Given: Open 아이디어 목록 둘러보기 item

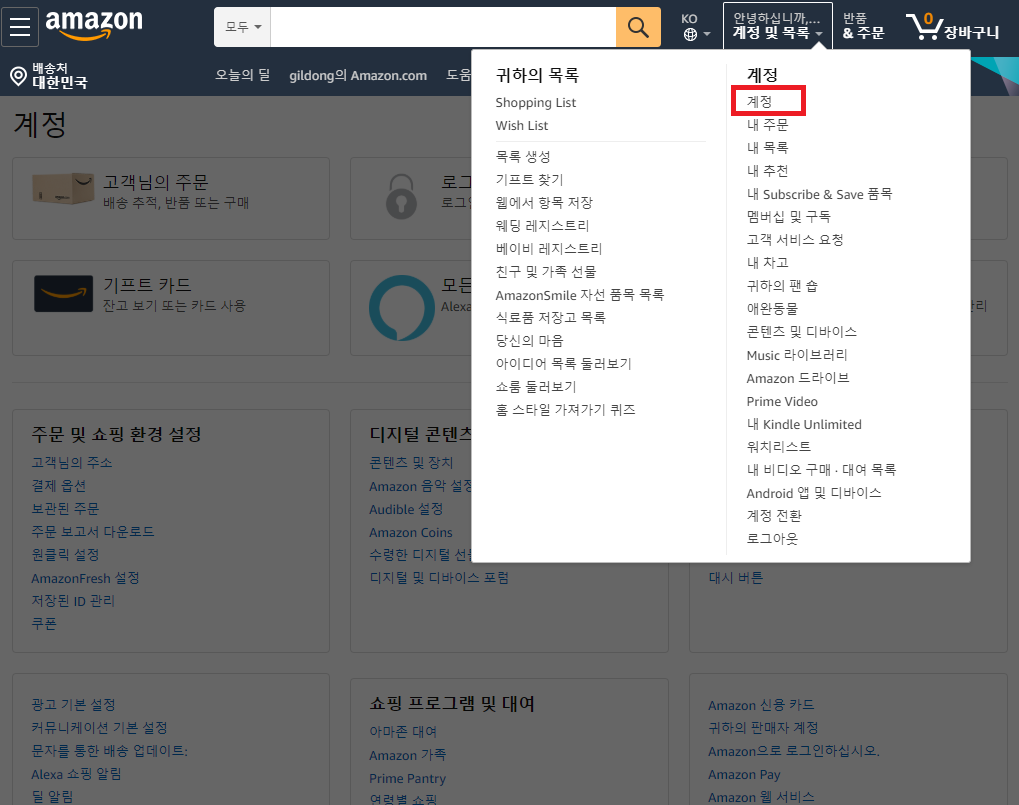Looking at the screenshot, I should click(x=563, y=364).
